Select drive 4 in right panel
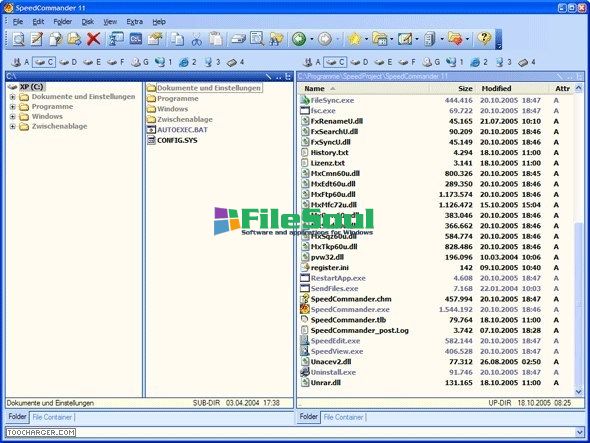The height and width of the screenshot is (443, 590). [527, 62]
